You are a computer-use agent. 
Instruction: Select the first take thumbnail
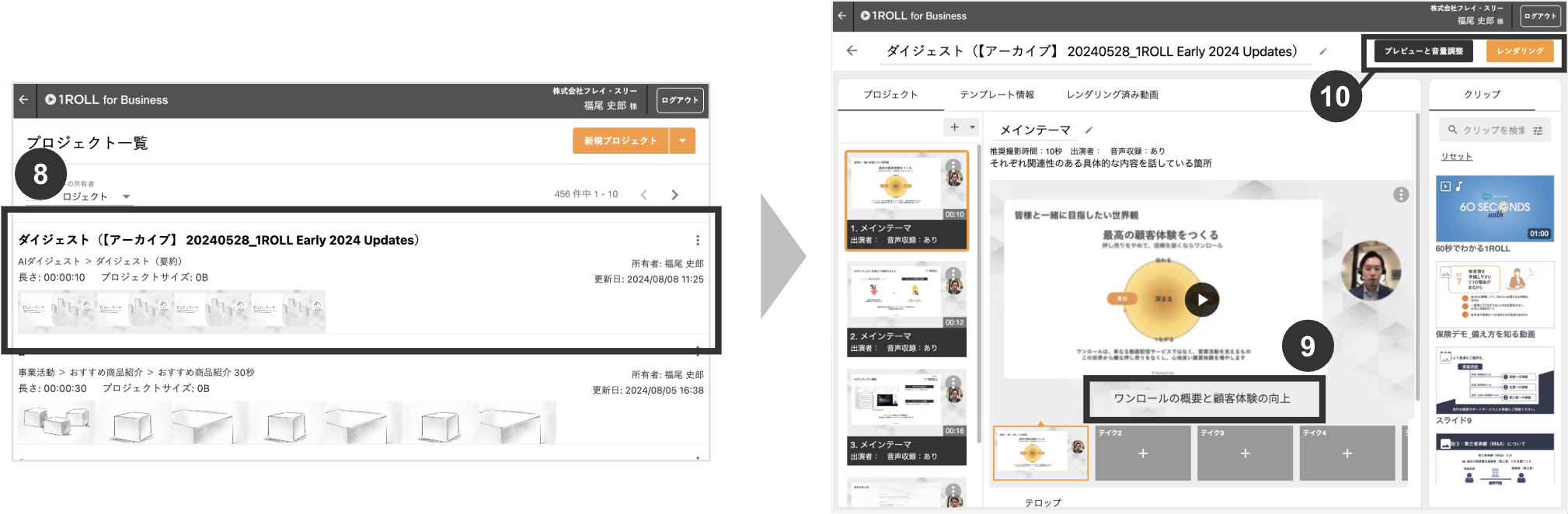pyautogui.click(x=1040, y=453)
